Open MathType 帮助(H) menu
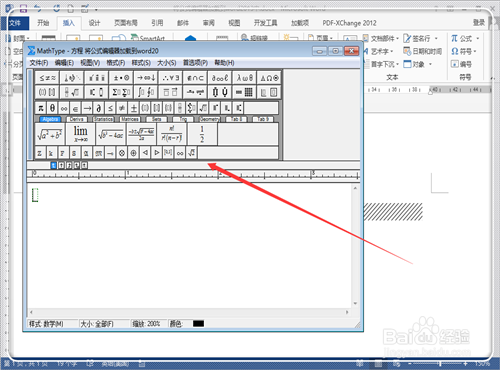 (x=224, y=63)
